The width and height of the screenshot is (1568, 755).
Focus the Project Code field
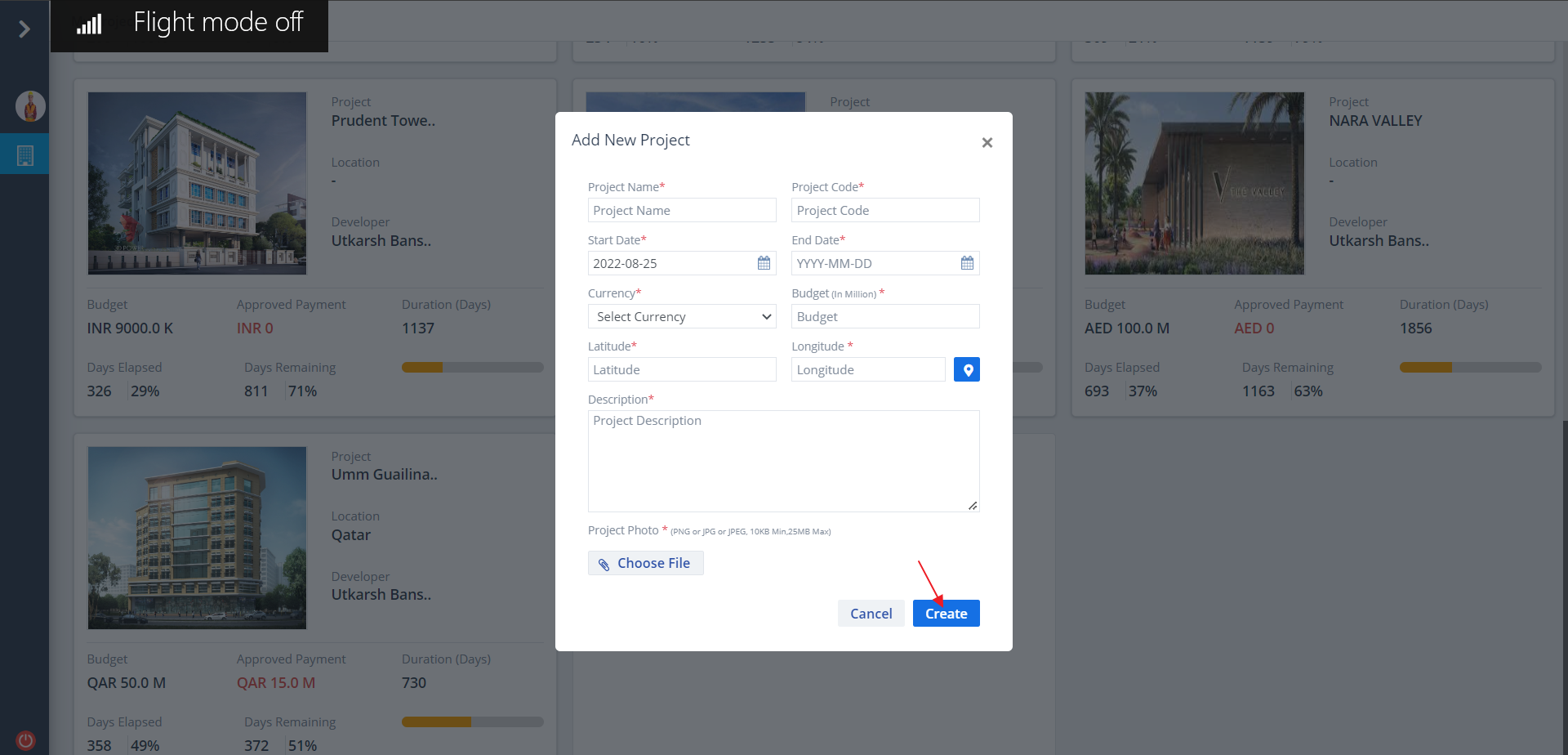coord(885,211)
